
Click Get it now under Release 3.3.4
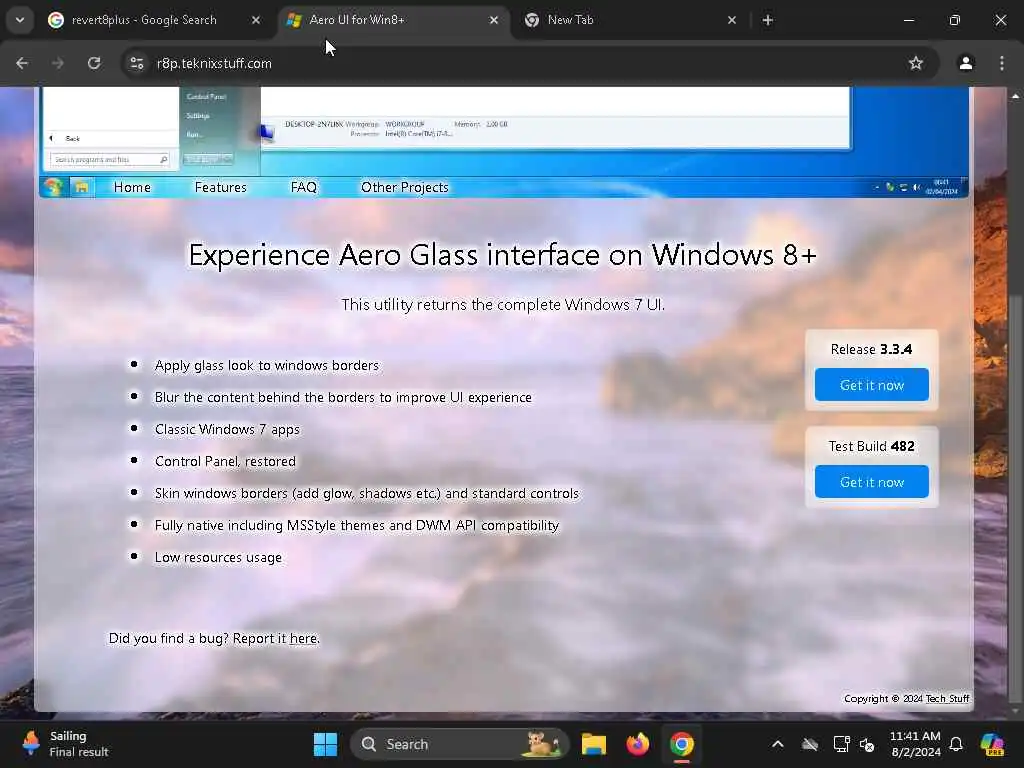pyautogui.click(x=872, y=385)
